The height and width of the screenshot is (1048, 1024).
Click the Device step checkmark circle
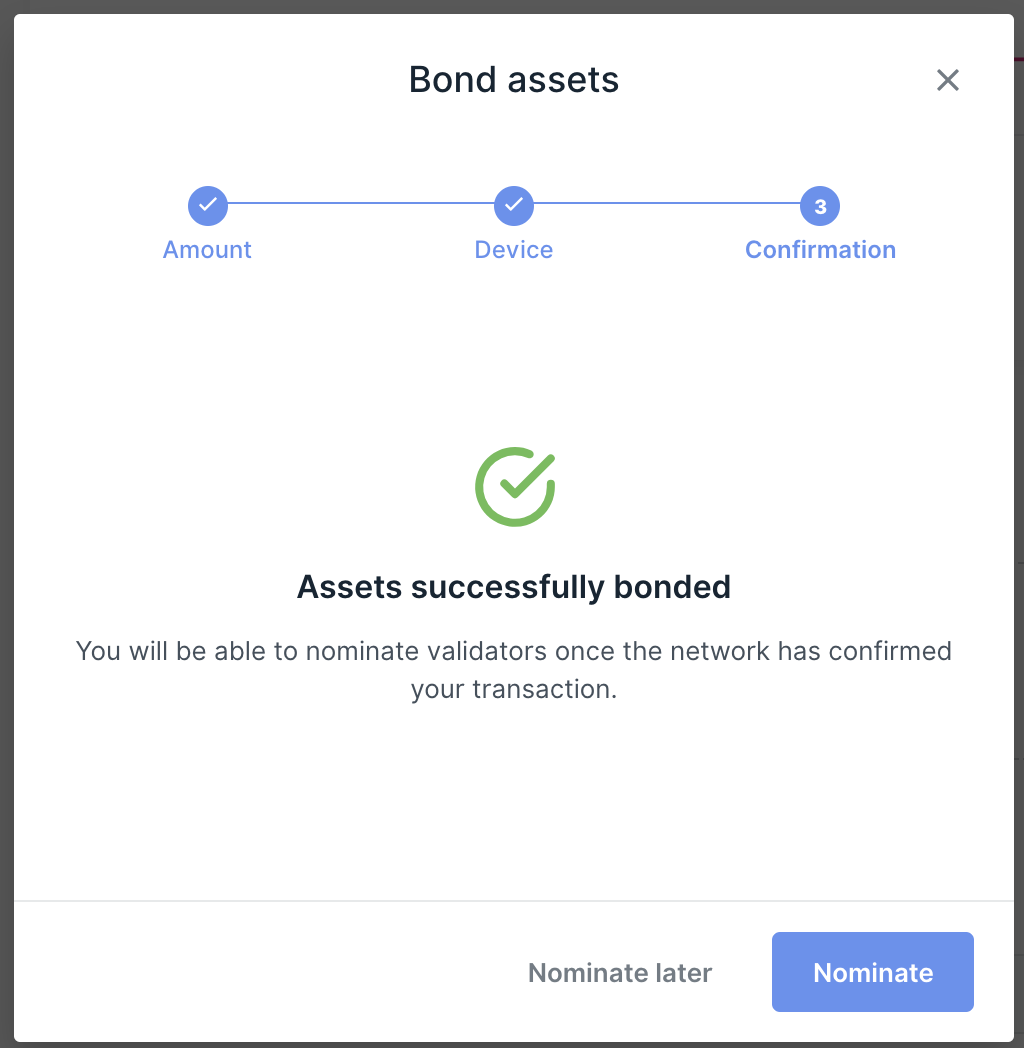tap(514, 206)
